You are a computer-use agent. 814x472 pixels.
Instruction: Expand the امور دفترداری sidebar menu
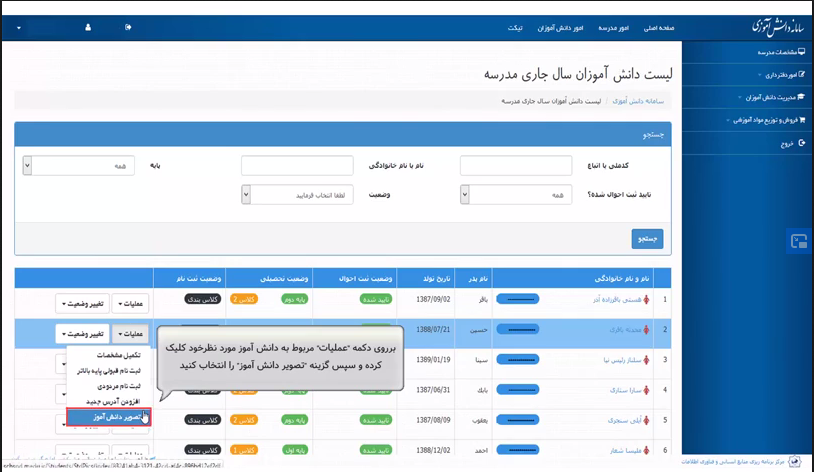pyautogui.click(x=781, y=75)
